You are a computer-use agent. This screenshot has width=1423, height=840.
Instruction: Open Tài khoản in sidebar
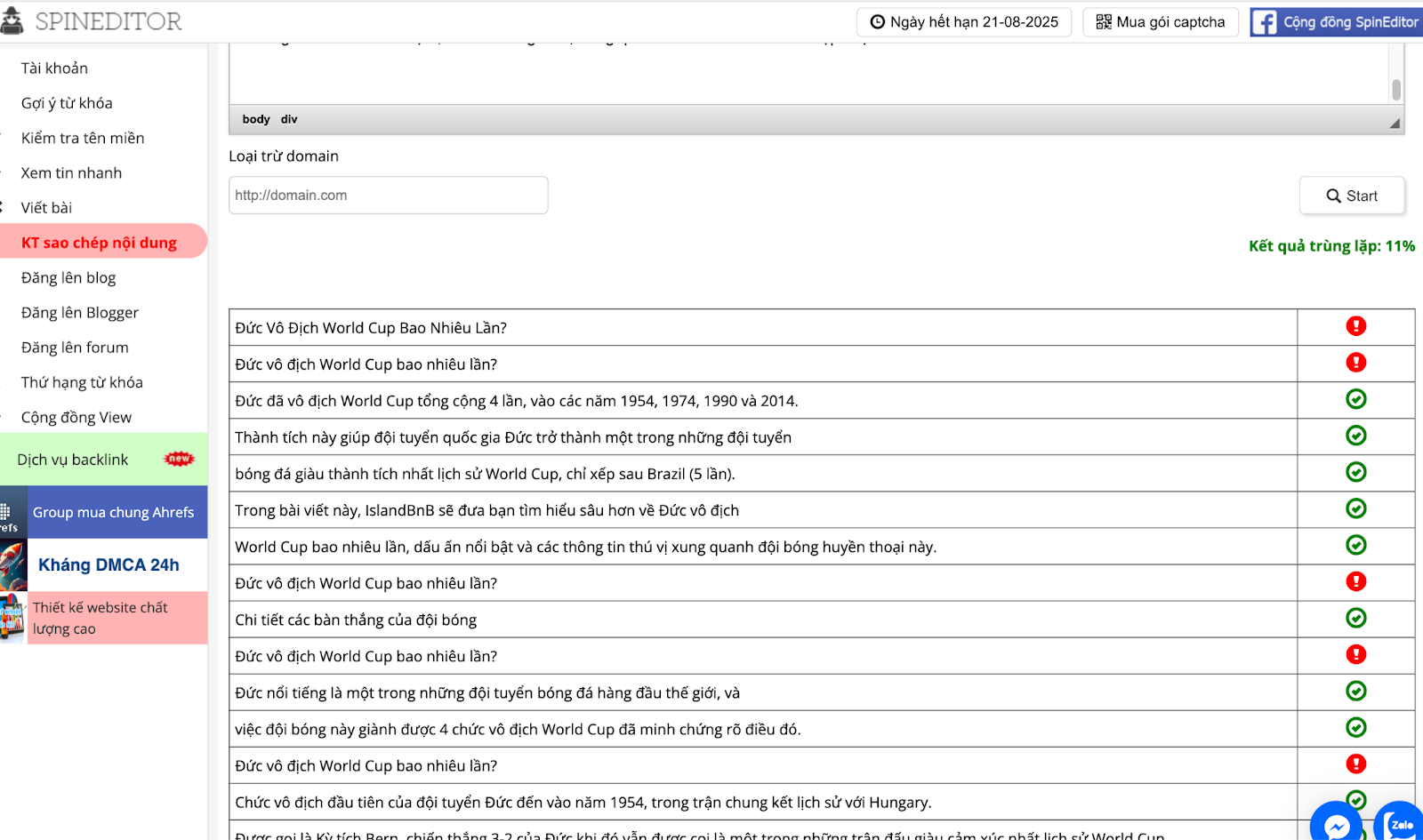coord(54,68)
